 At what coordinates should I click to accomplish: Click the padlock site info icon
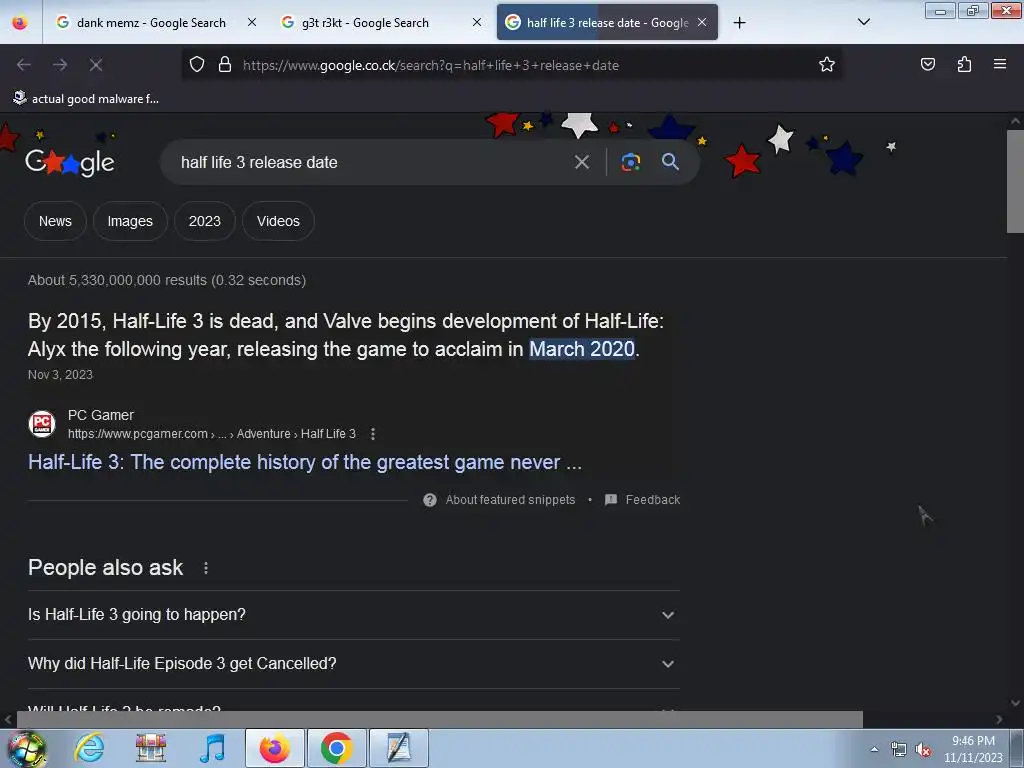click(x=225, y=65)
